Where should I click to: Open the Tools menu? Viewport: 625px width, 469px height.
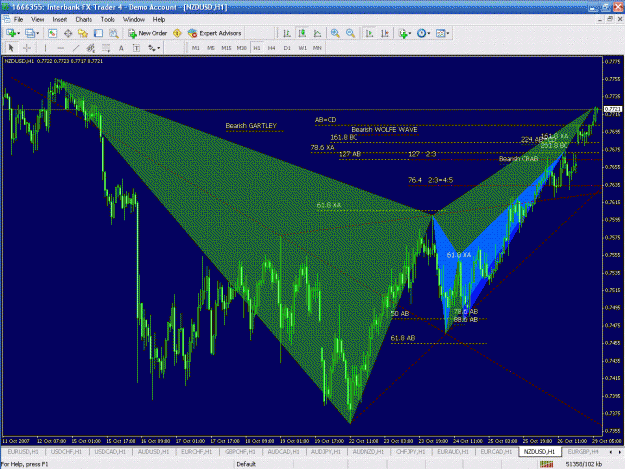coord(108,20)
